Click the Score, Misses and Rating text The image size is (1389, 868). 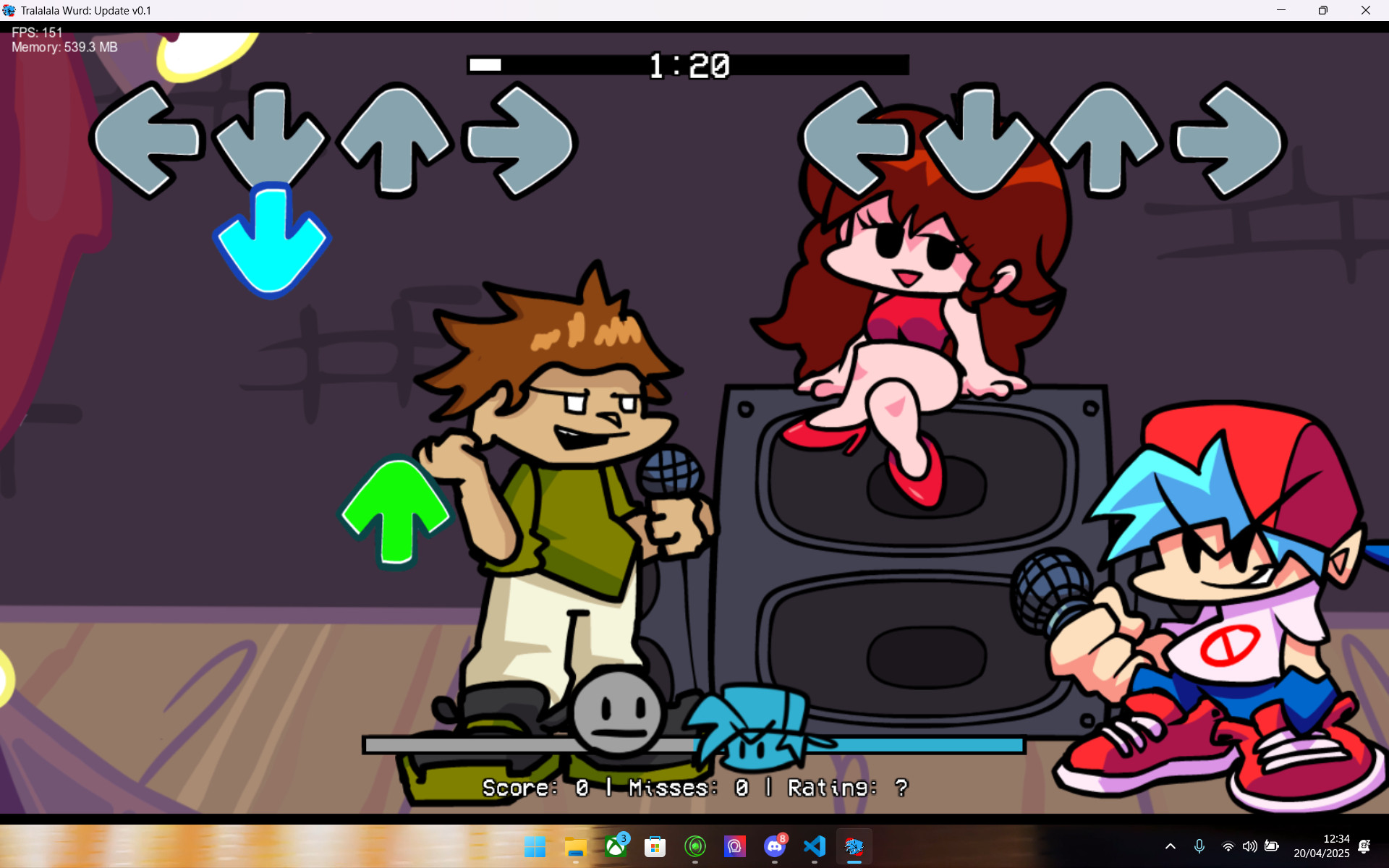(x=694, y=788)
